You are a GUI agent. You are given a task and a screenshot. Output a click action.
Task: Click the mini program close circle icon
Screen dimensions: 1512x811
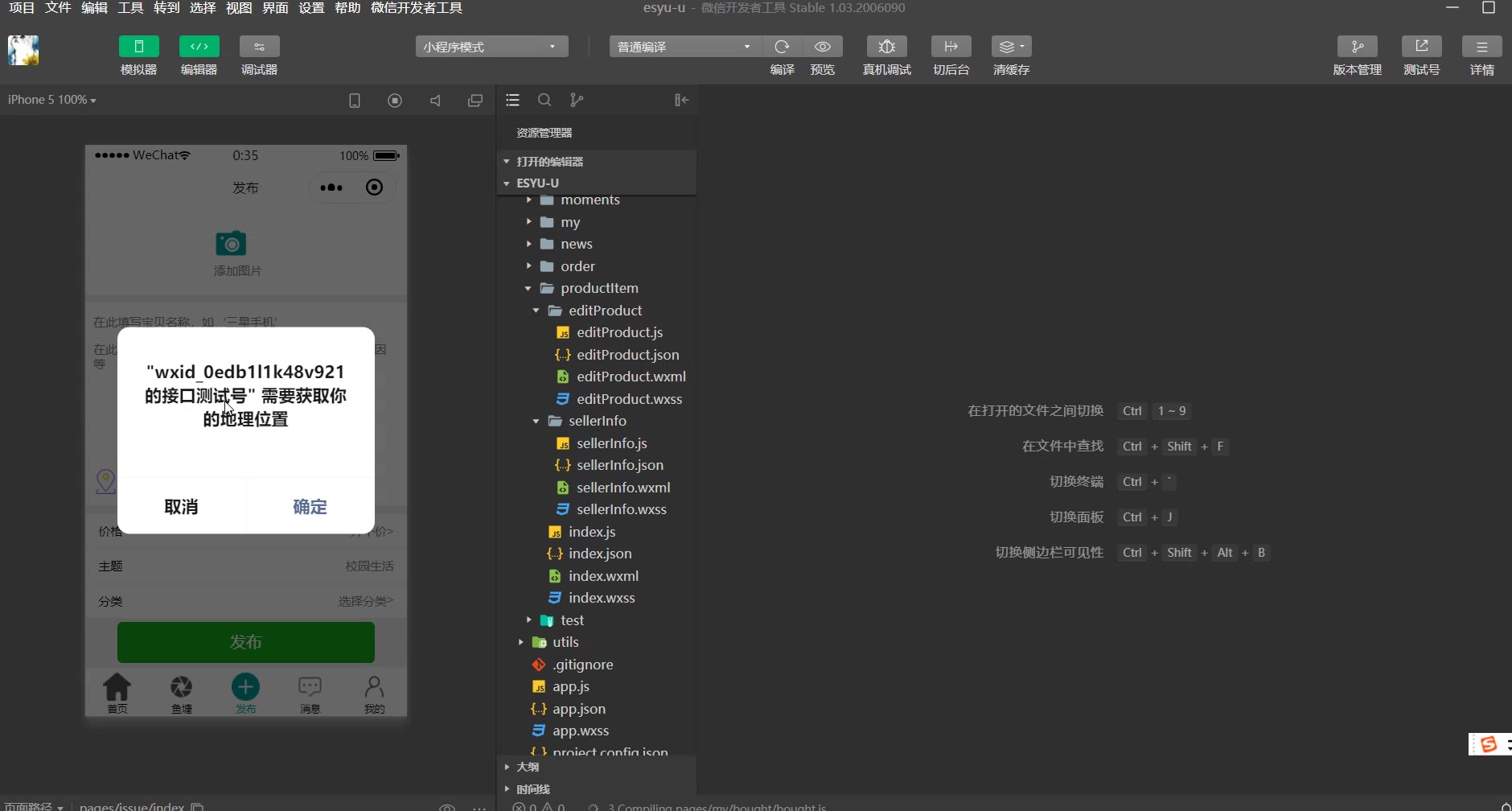(374, 187)
